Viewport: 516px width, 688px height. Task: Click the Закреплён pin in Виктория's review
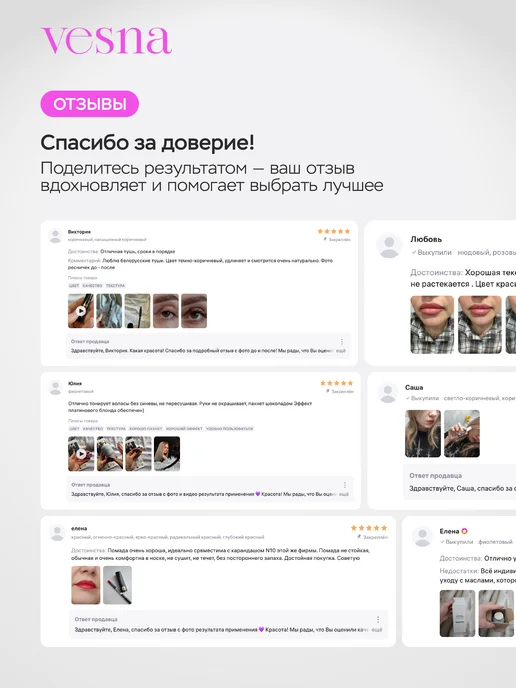337,240
